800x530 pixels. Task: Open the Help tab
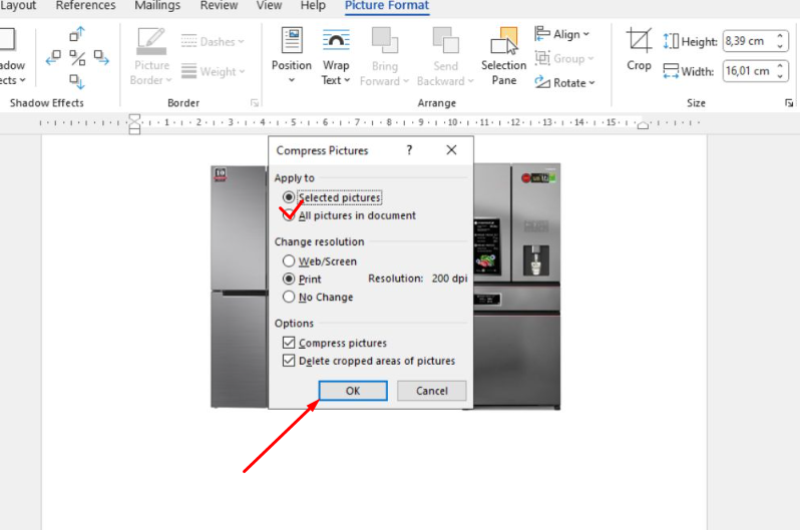tap(313, 6)
